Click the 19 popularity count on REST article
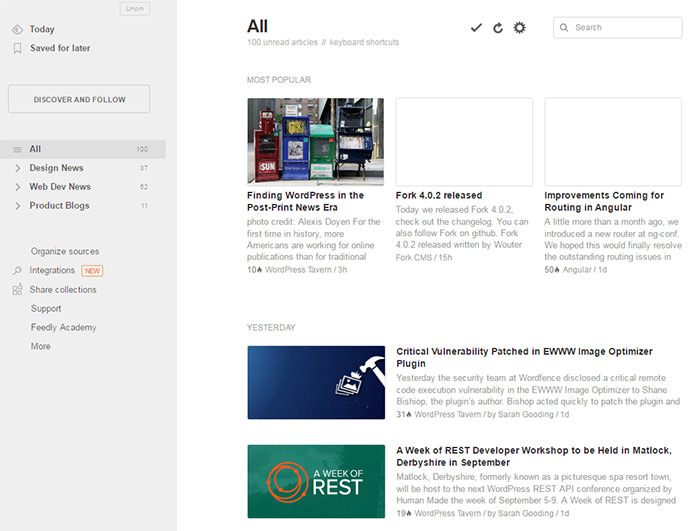 pos(404,514)
